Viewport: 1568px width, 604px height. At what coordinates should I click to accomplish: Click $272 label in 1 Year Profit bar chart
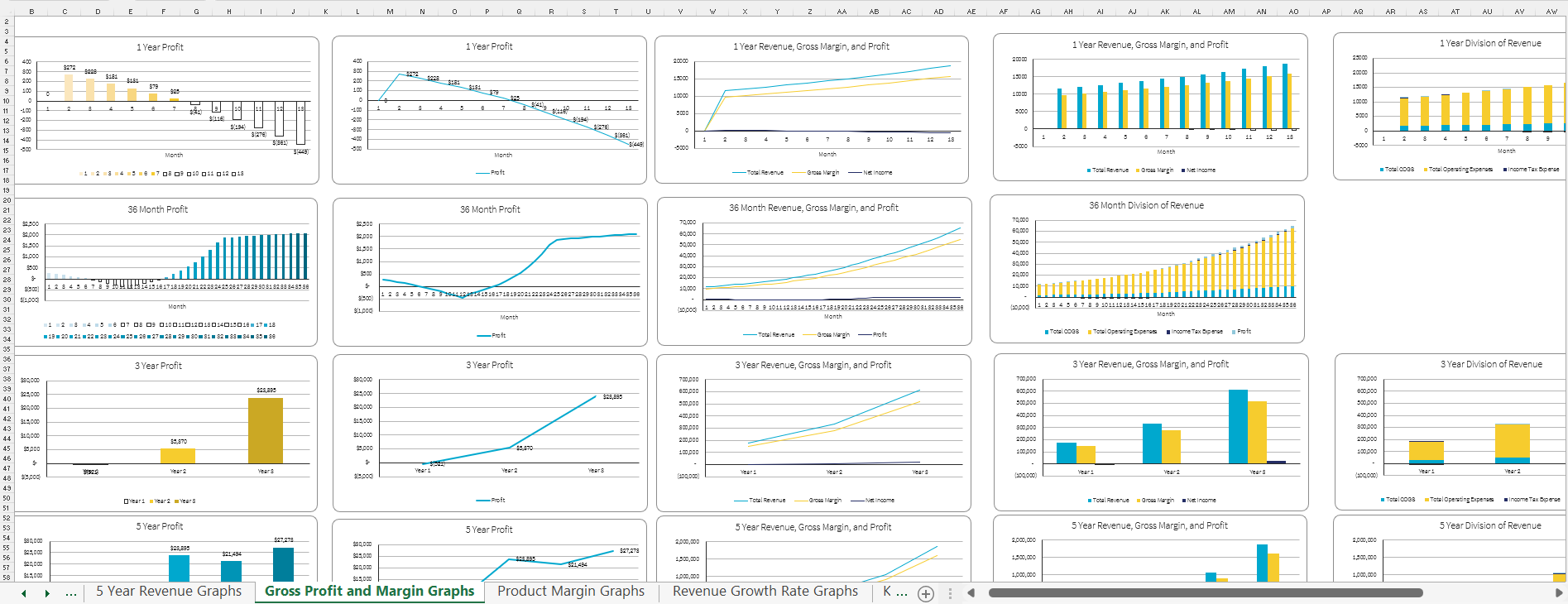point(70,68)
